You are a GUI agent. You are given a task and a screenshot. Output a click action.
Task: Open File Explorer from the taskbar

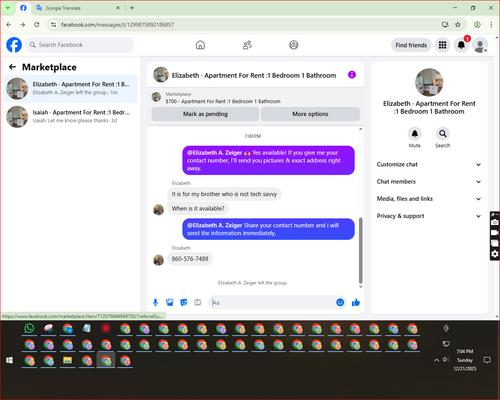(68, 361)
